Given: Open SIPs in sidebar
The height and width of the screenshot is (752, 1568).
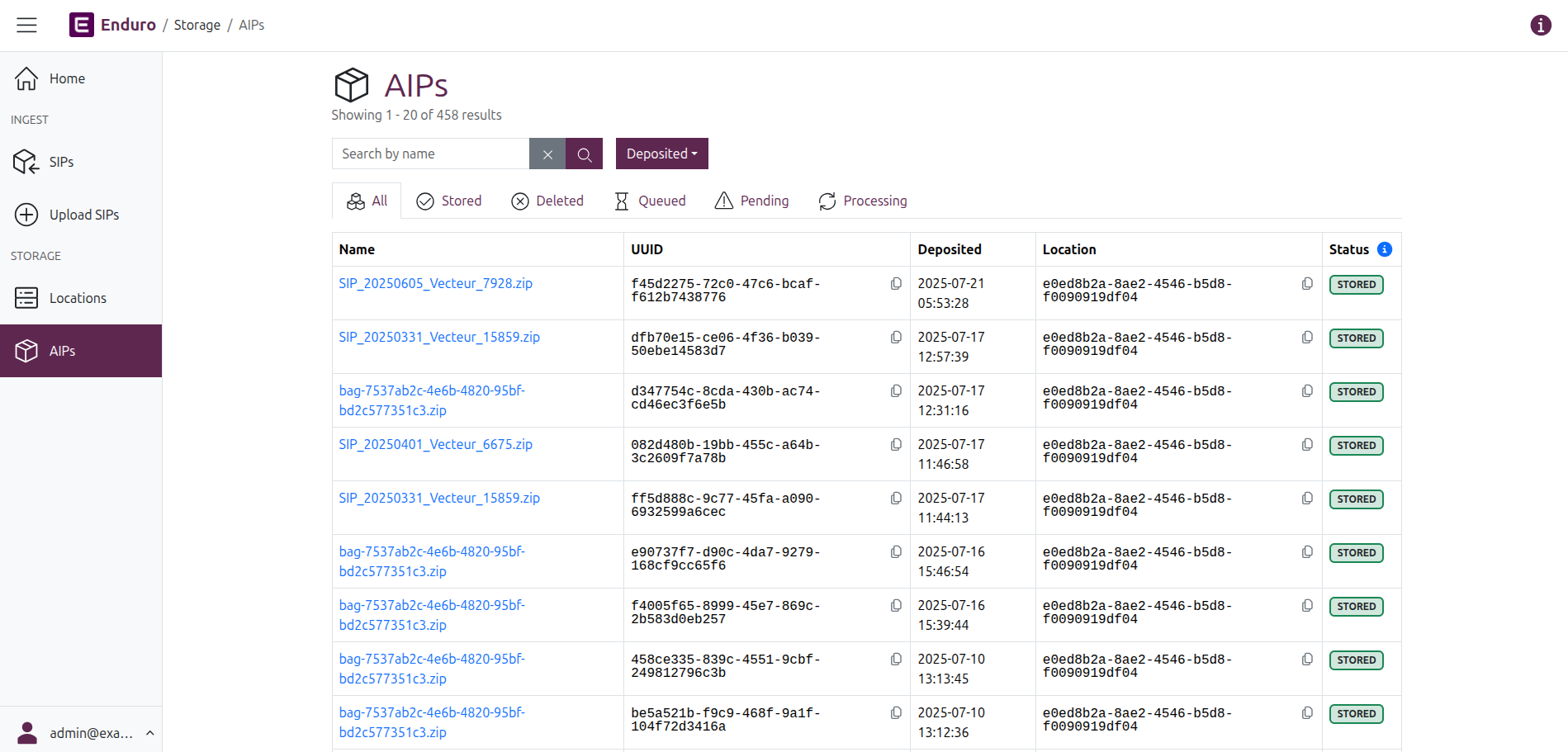Looking at the screenshot, I should [81, 162].
